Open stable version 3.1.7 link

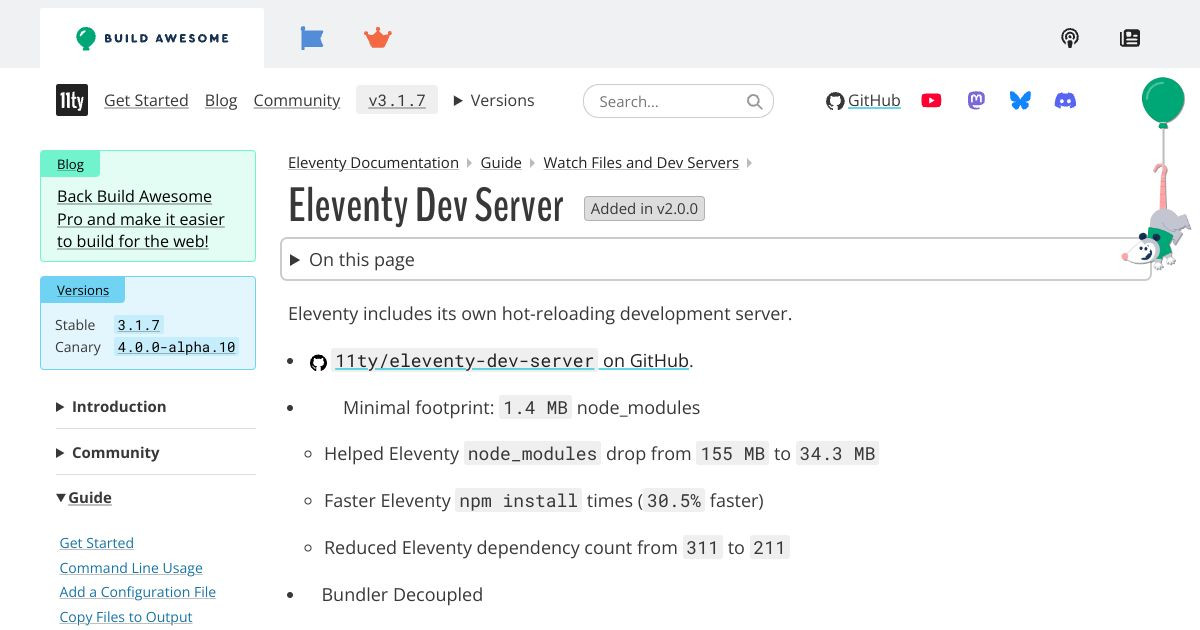[x=138, y=325]
